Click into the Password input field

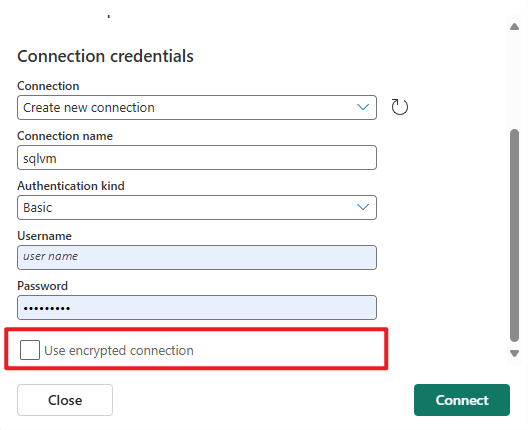point(197,307)
